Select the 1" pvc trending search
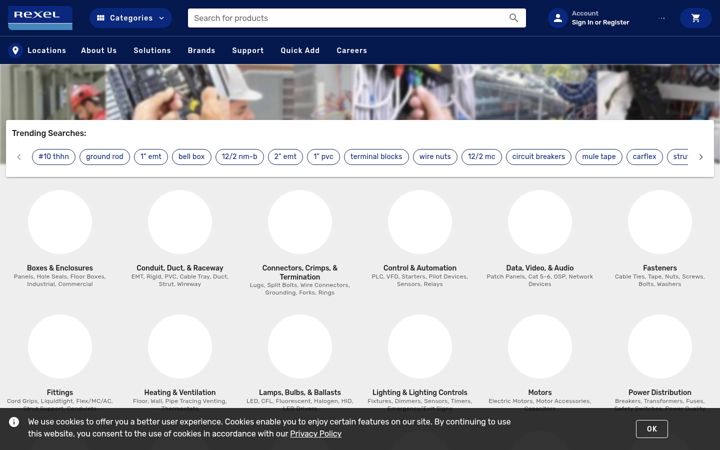 [323, 157]
